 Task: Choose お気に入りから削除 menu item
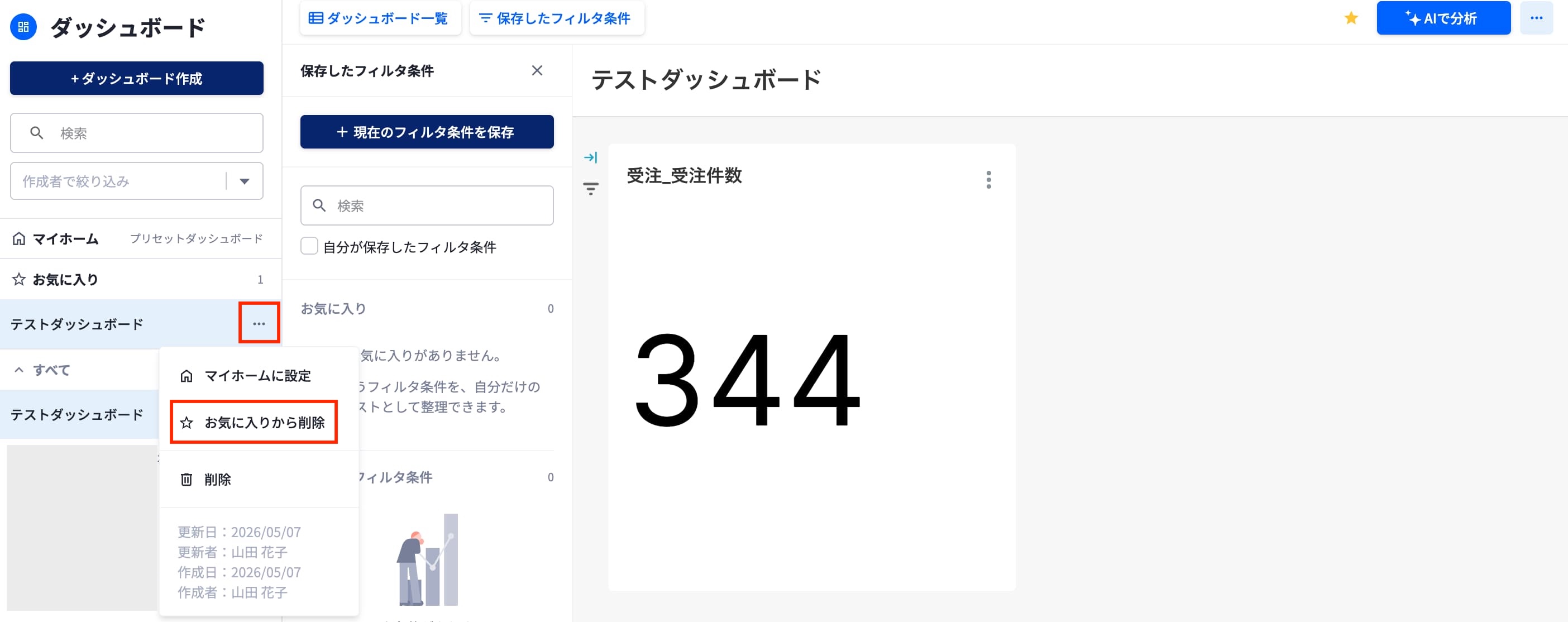point(254,422)
